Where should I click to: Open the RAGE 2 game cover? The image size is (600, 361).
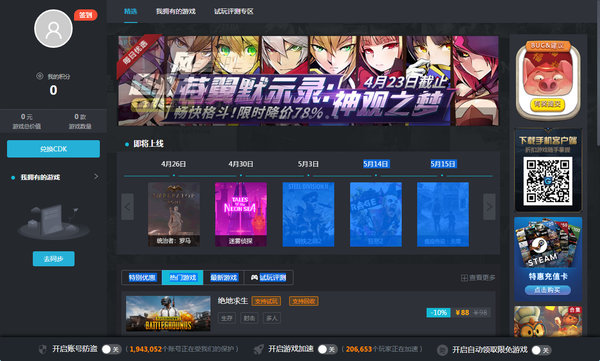pyautogui.click(x=376, y=214)
